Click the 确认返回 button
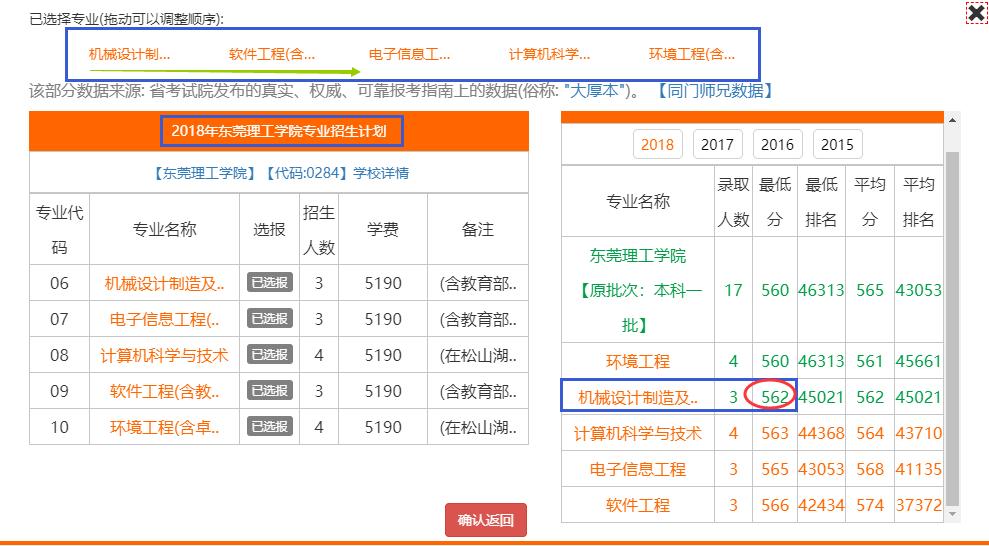Image resolution: width=989 pixels, height=546 pixels. 486,520
